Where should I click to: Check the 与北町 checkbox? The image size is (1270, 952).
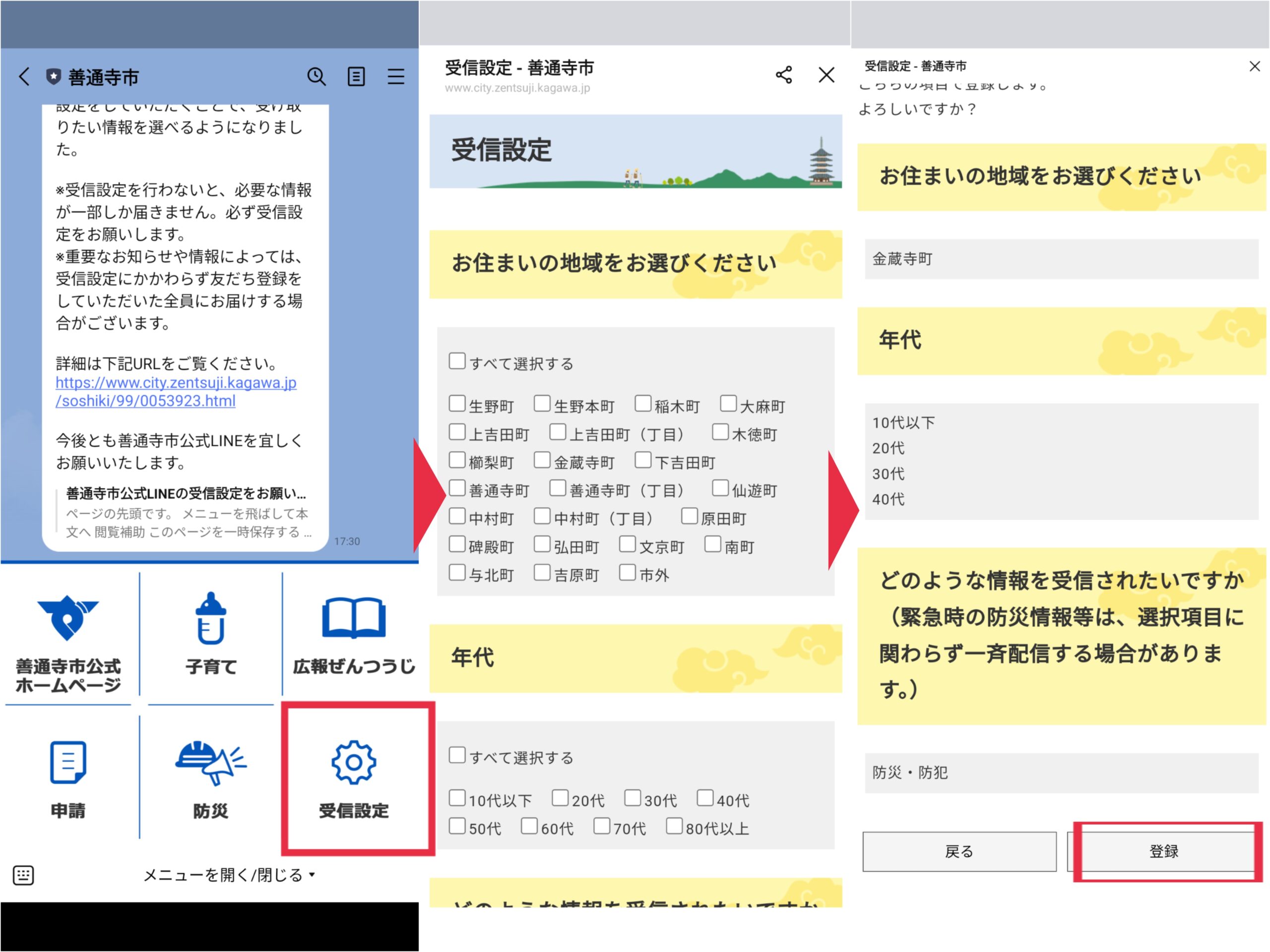pyautogui.click(x=457, y=572)
